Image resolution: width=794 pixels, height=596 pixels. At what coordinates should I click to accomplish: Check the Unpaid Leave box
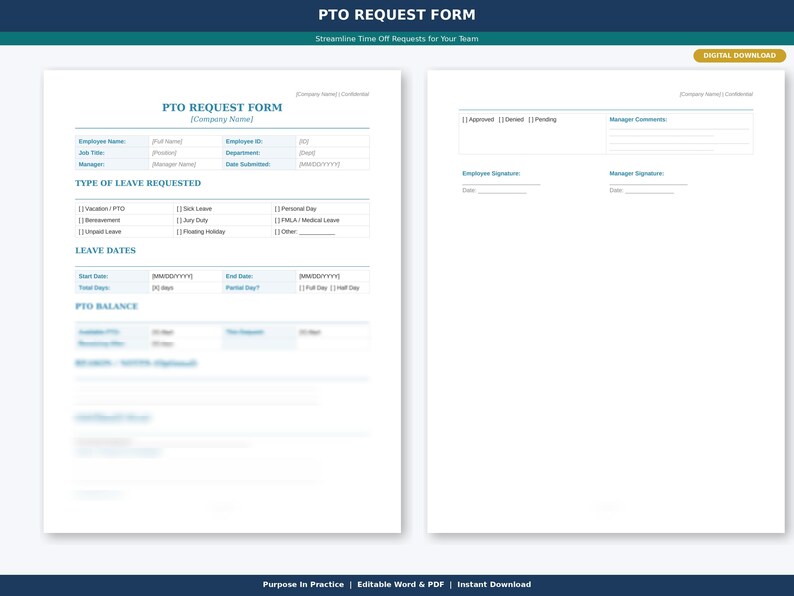(81, 232)
